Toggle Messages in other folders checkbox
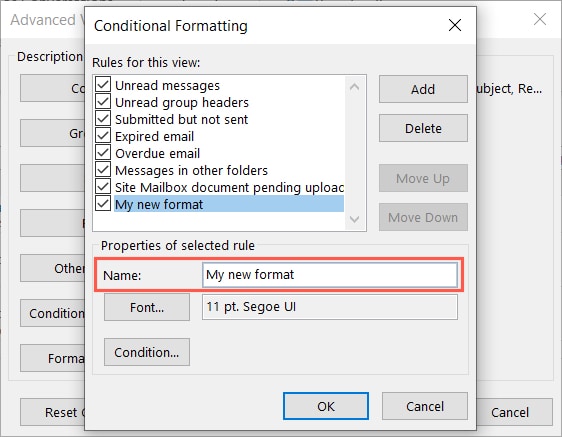This screenshot has height=437, width=562. point(103,170)
